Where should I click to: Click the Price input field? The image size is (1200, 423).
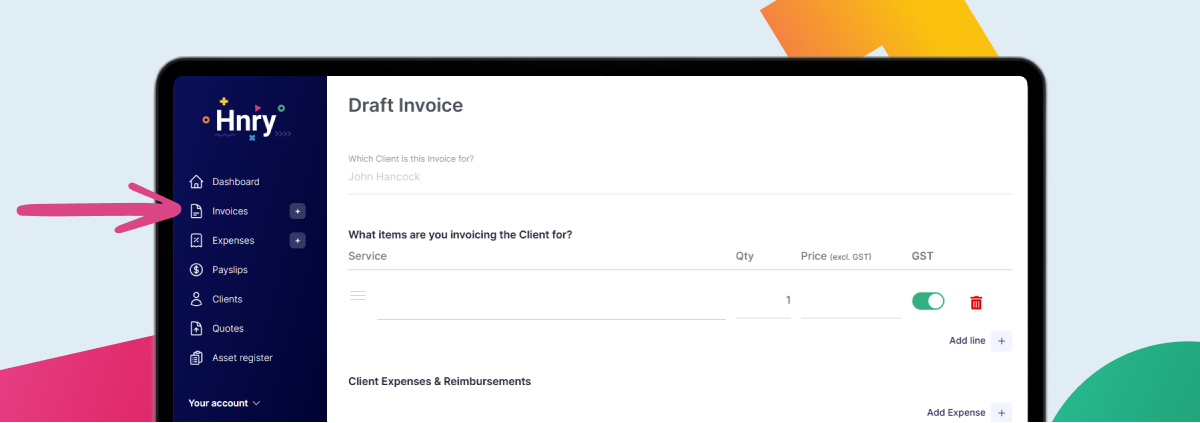pyautogui.click(x=851, y=301)
